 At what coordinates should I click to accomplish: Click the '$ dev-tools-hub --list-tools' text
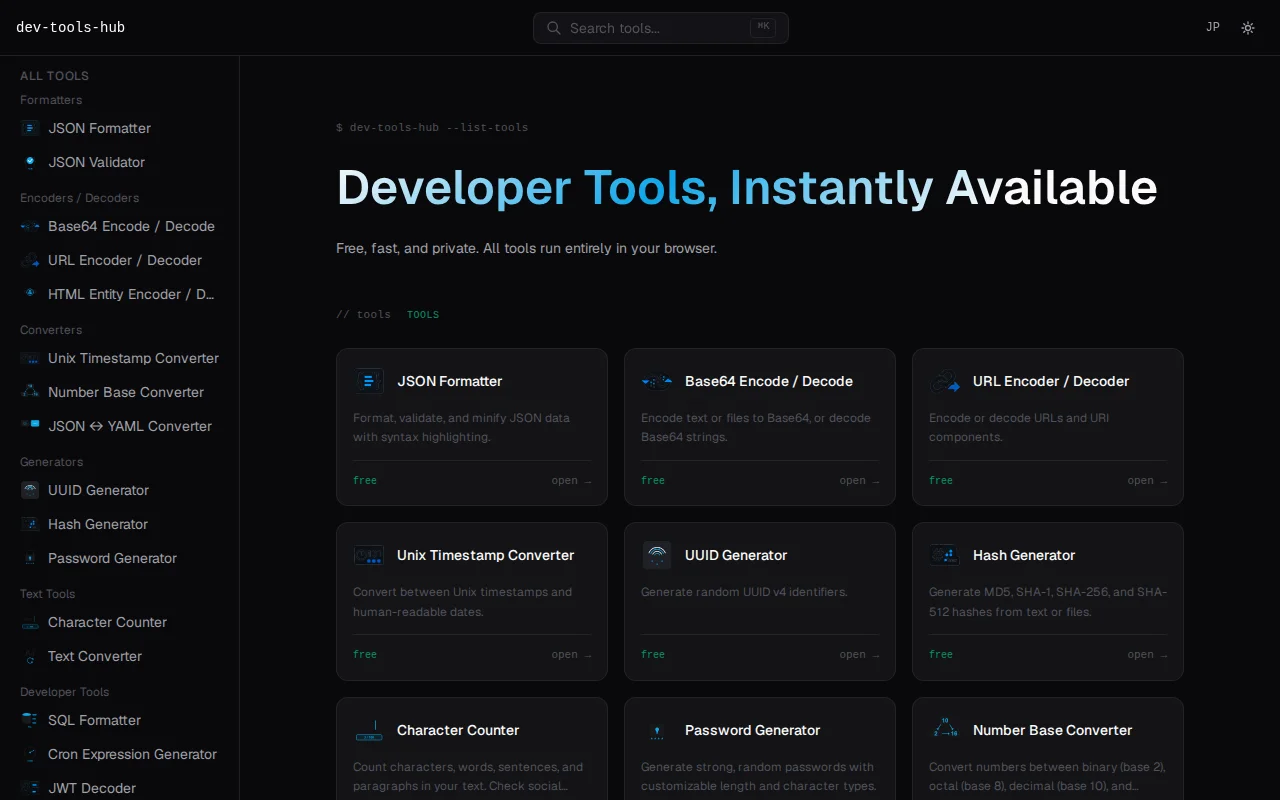pos(432,128)
